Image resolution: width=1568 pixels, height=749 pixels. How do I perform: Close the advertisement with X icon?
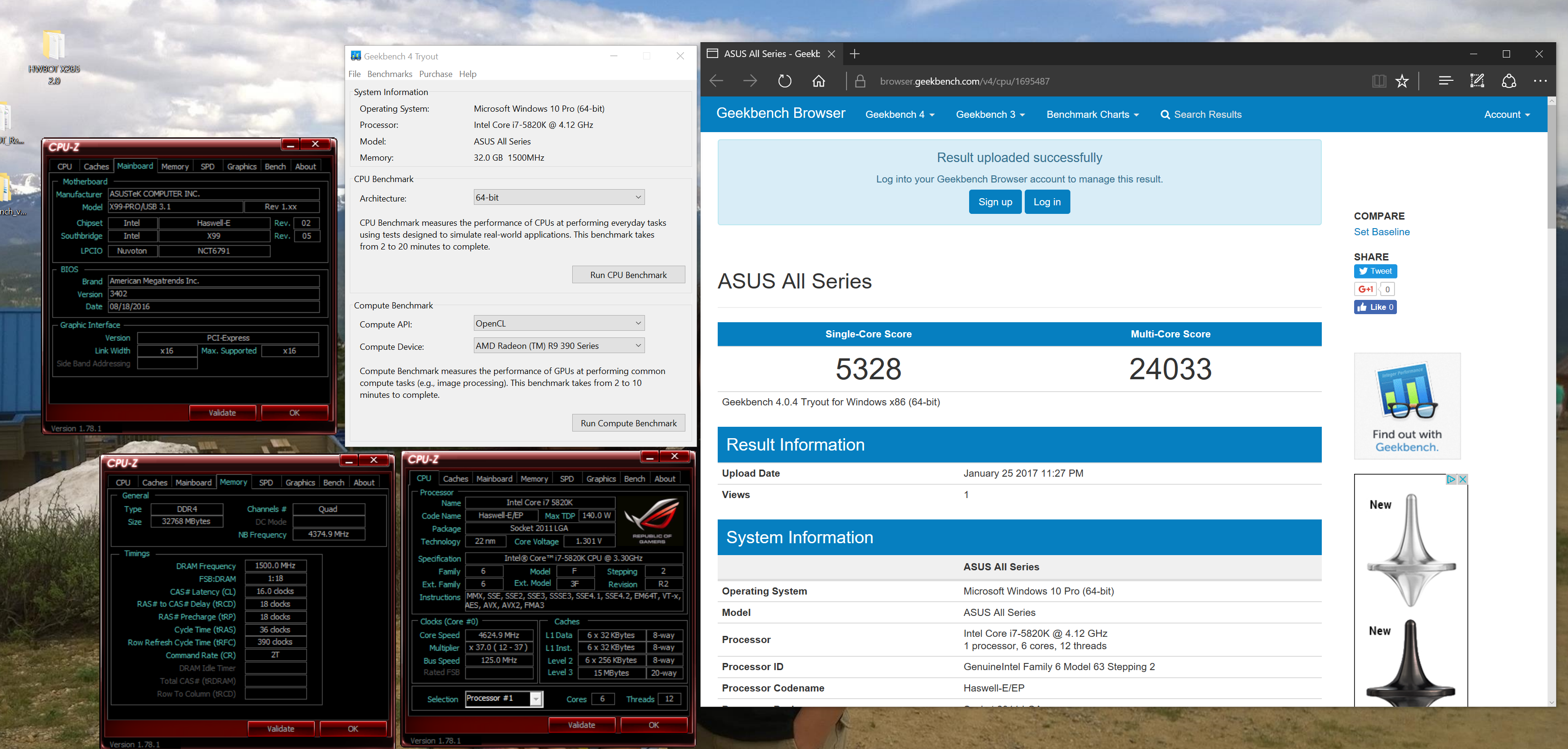(1462, 480)
